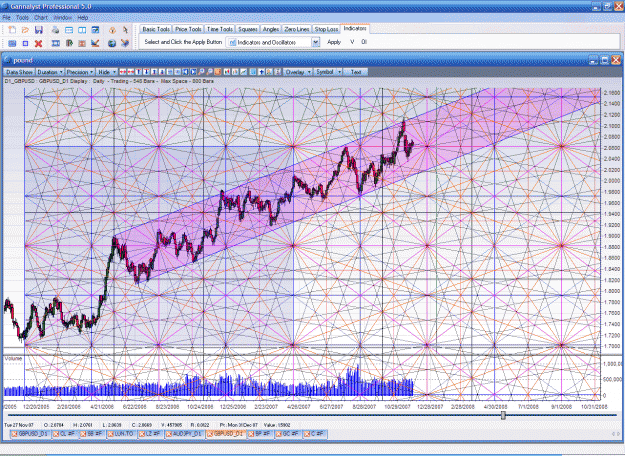The width and height of the screenshot is (625, 456).
Task: Click the globe icon in toolbar
Action: point(112,43)
